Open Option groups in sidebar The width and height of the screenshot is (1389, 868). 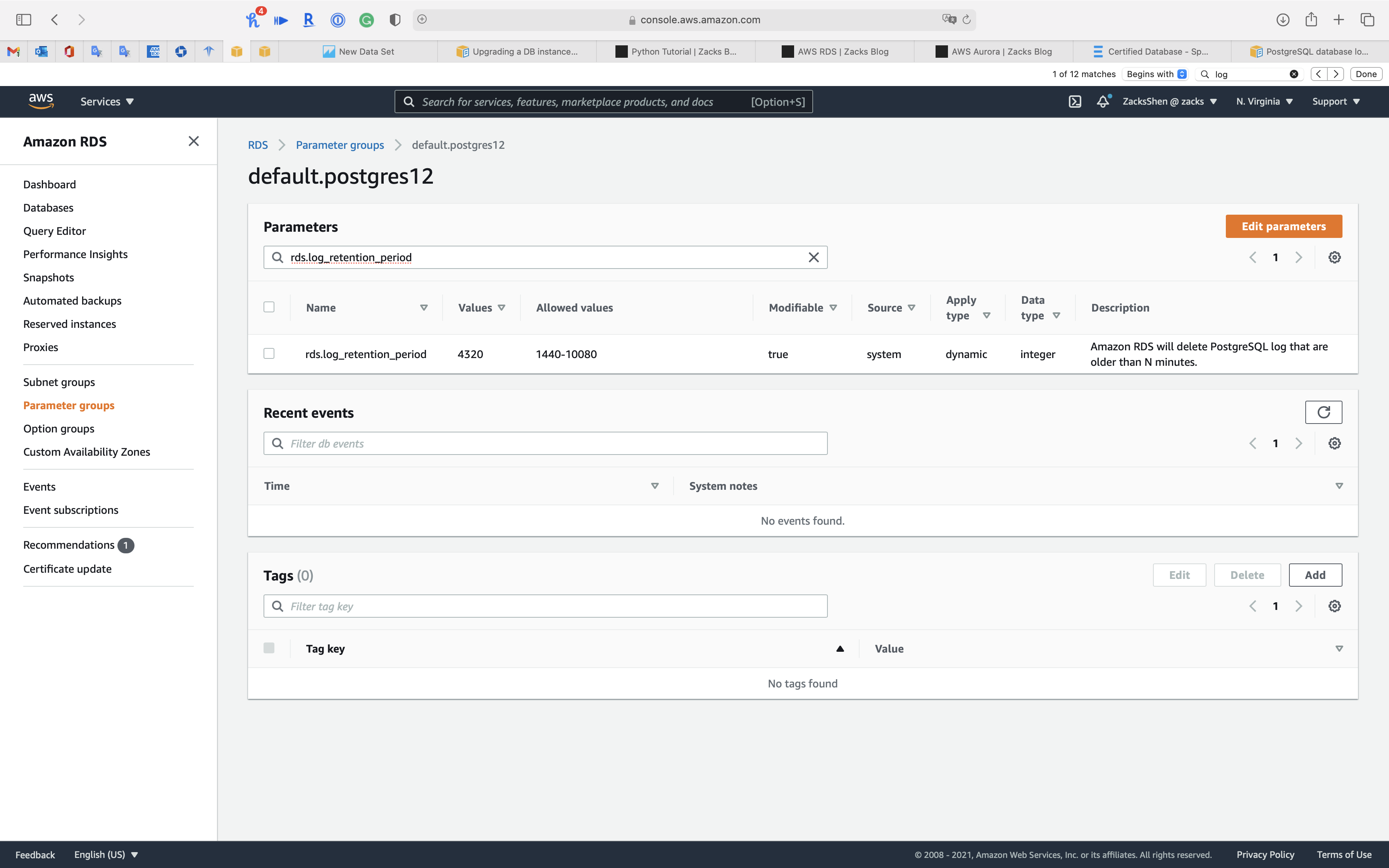(59, 429)
